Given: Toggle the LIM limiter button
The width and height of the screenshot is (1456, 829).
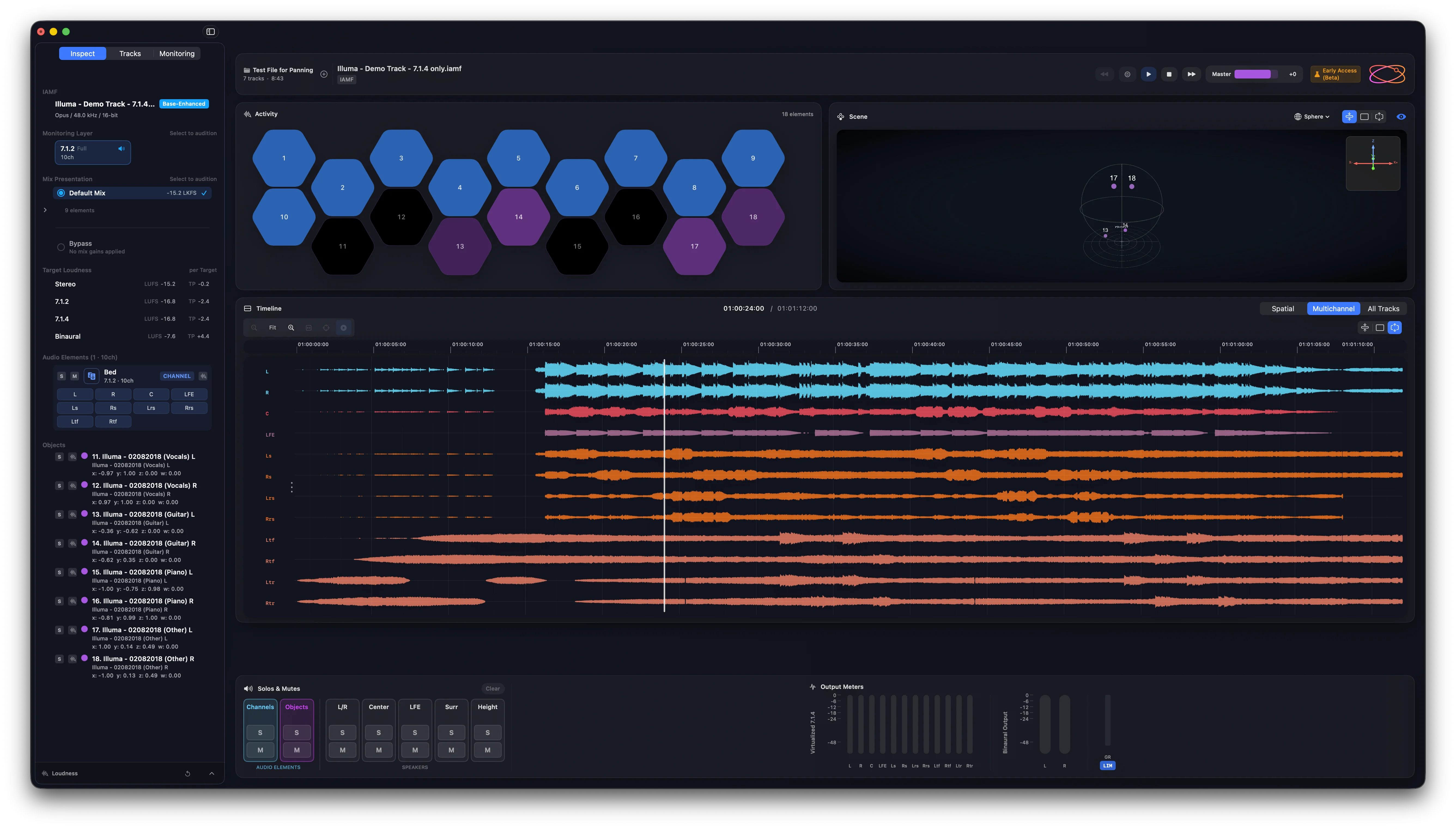Looking at the screenshot, I should click(1108, 766).
